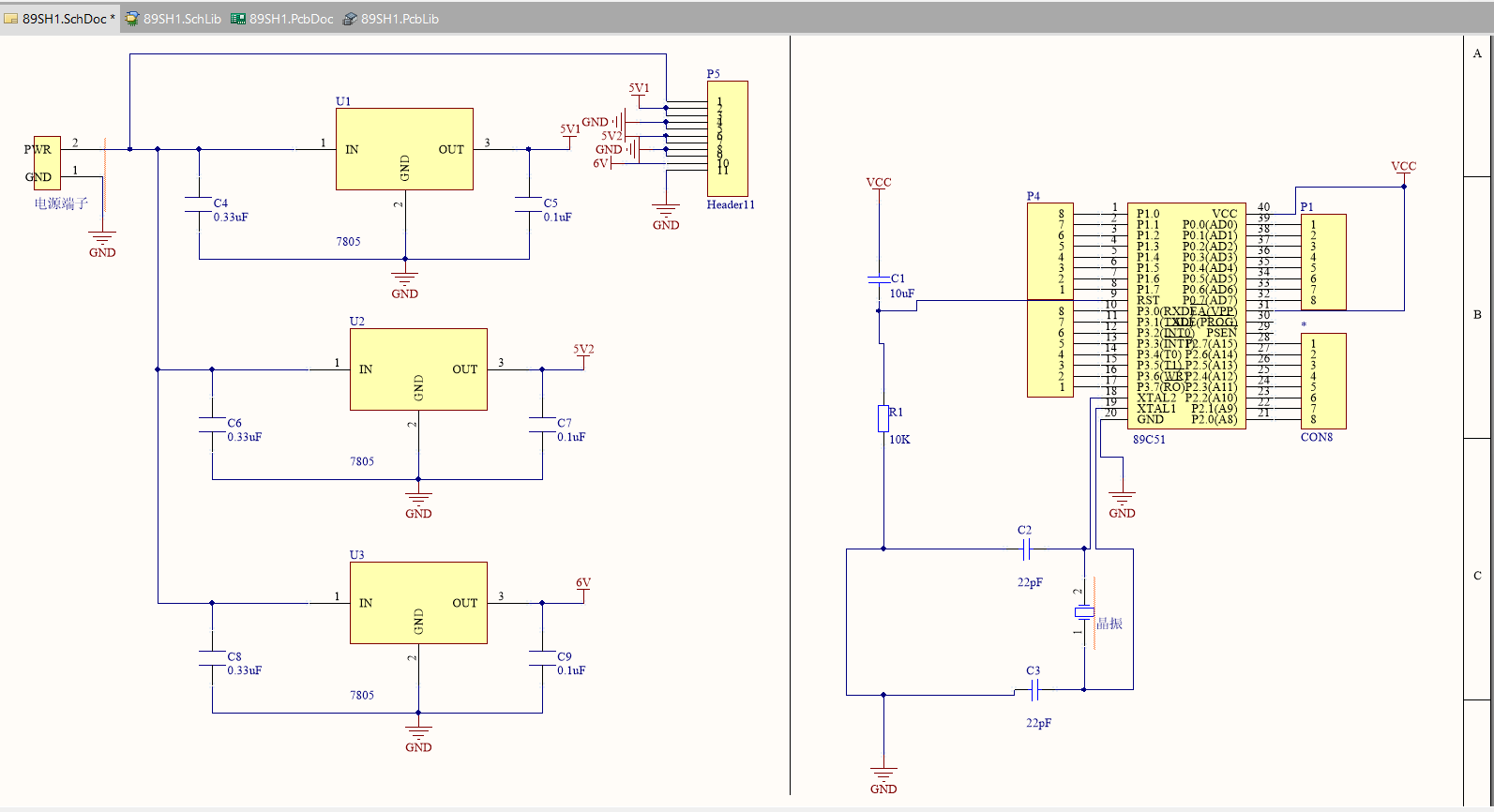Screen dimensions: 1494x812
Task: Click the 'Header11' comment text
Action: 731,204
